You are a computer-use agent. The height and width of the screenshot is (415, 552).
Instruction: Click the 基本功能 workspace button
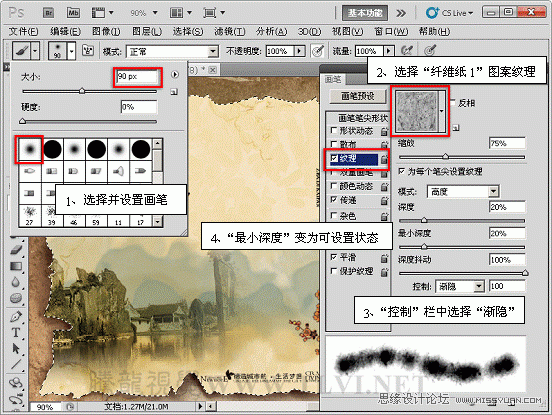tap(365, 13)
